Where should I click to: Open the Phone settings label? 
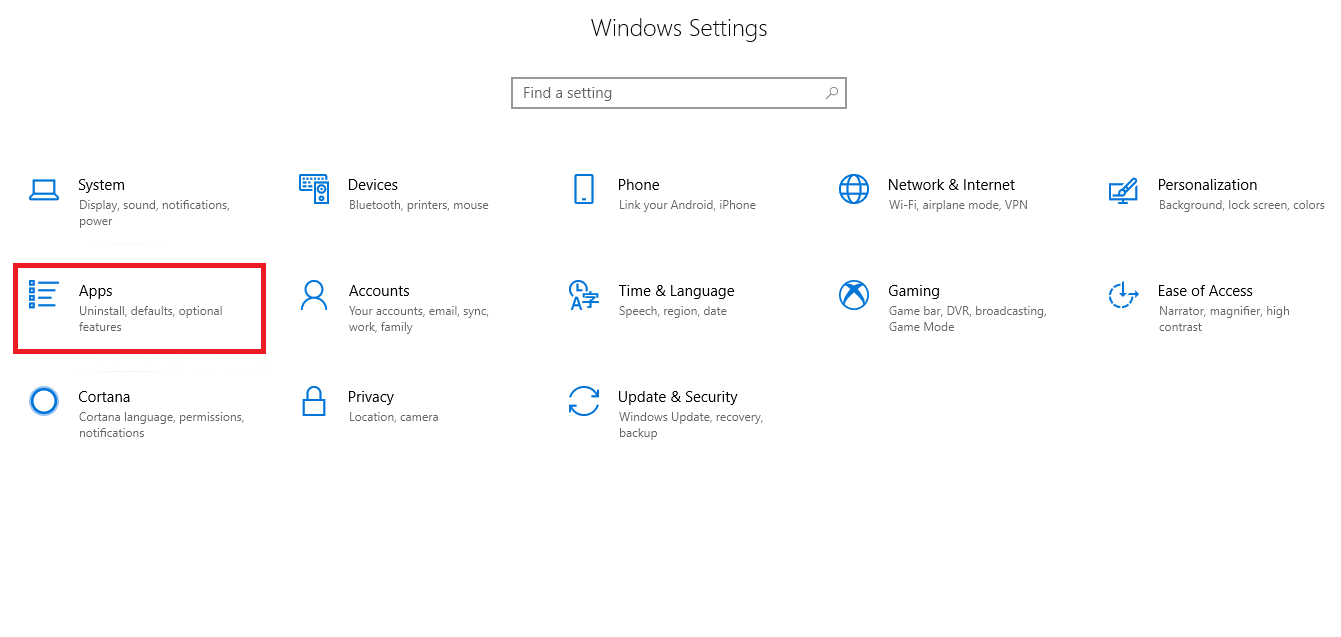[639, 185]
